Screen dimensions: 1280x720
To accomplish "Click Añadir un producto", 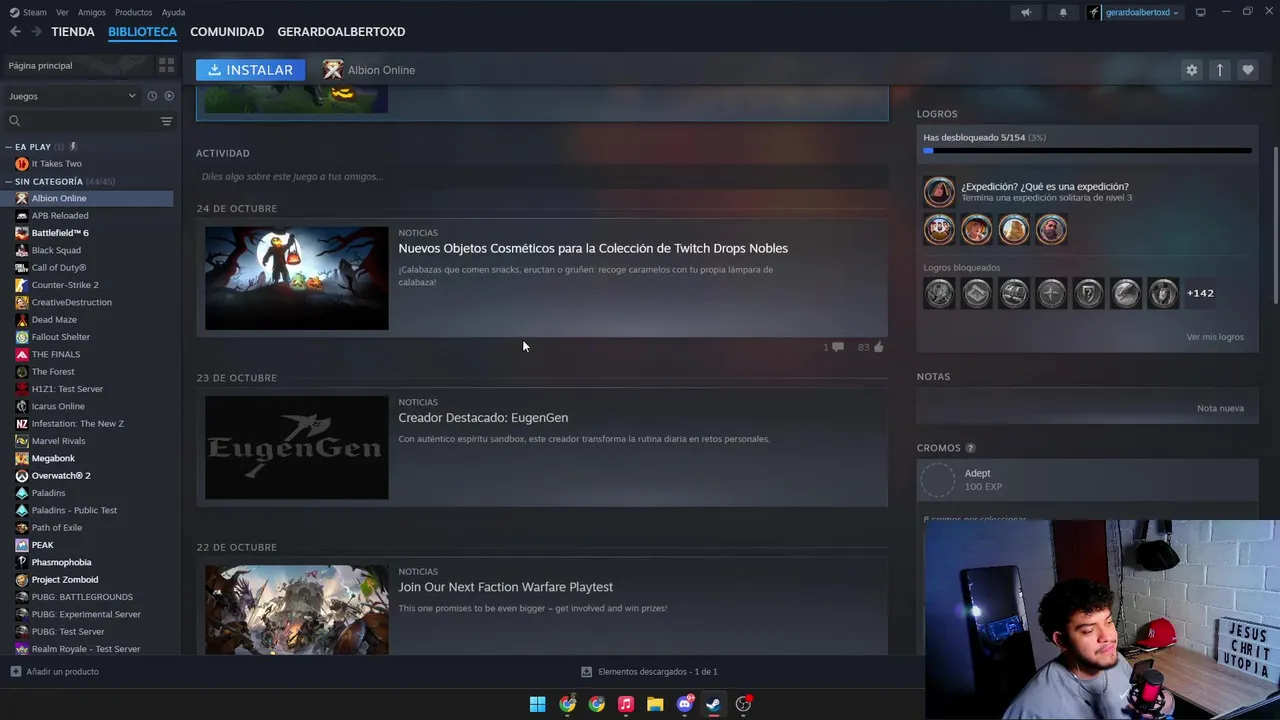I will coord(55,672).
